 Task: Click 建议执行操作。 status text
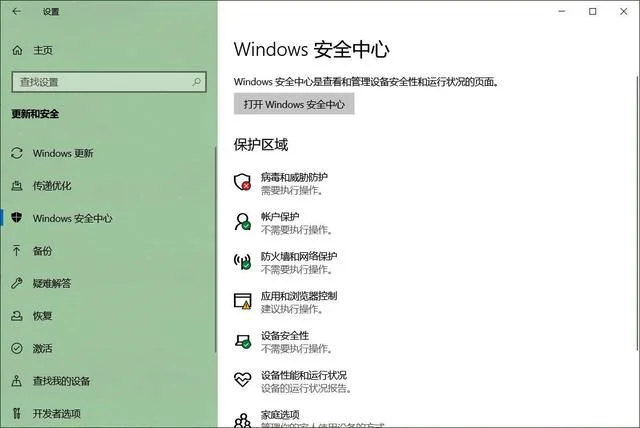[x=292, y=309]
